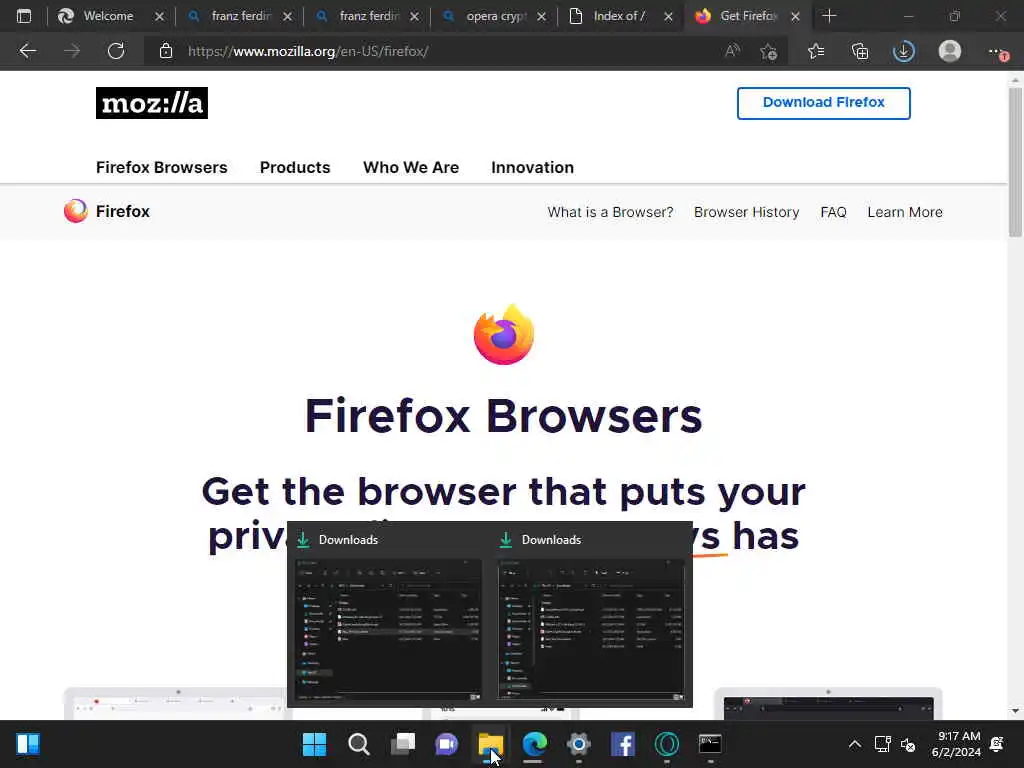Open Edge Settings and more menu
1024x768 pixels.
point(997,51)
